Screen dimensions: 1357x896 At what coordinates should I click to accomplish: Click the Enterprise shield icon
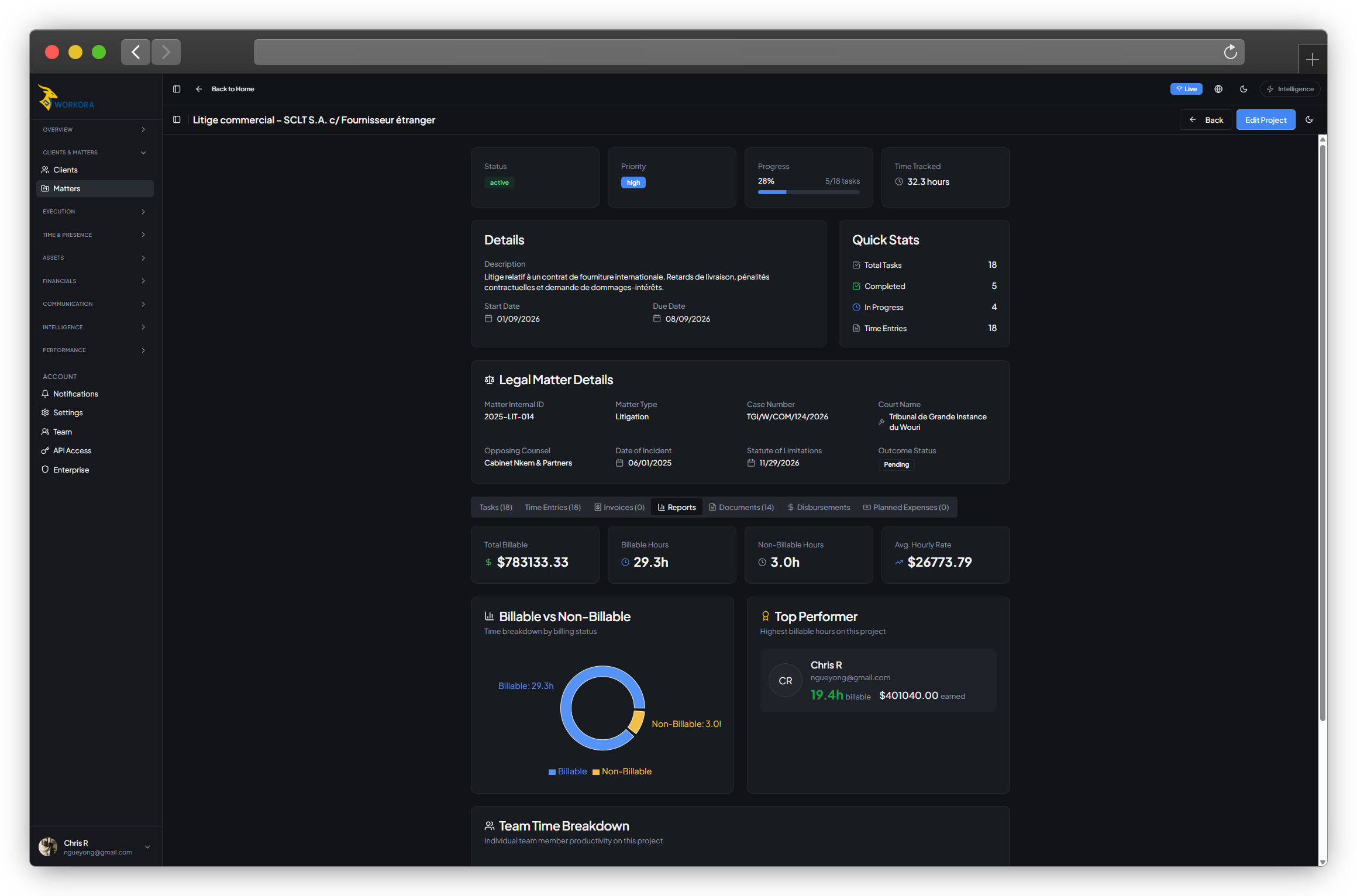point(46,470)
